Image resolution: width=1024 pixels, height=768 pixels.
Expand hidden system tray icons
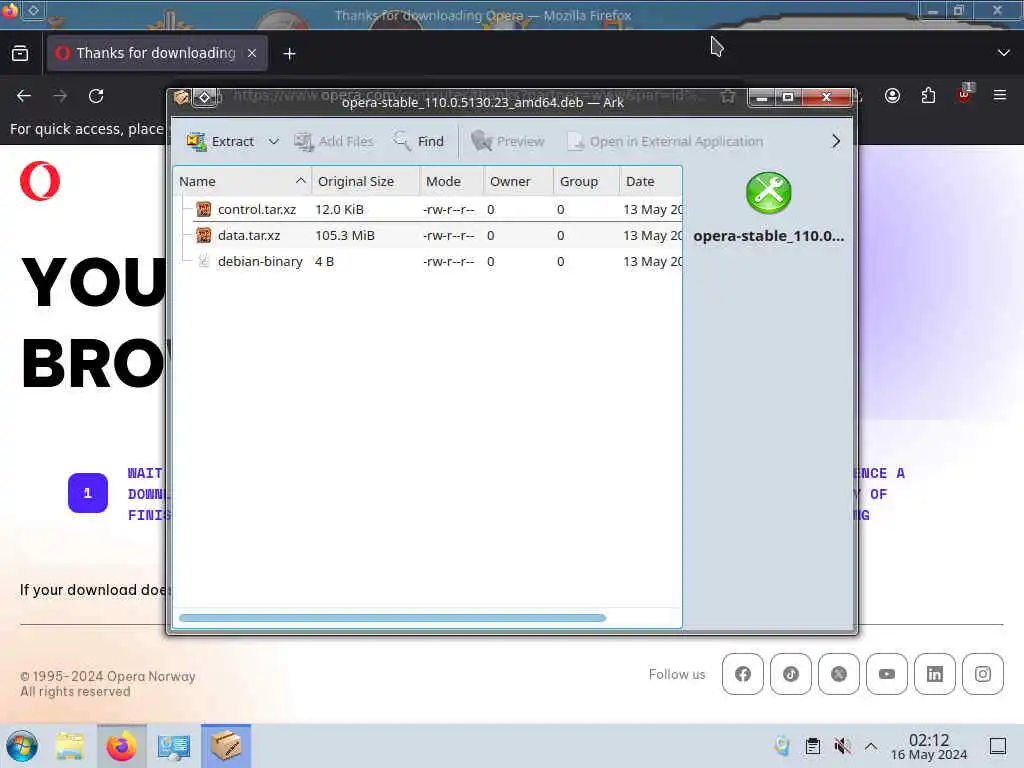pyautogui.click(x=871, y=746)
